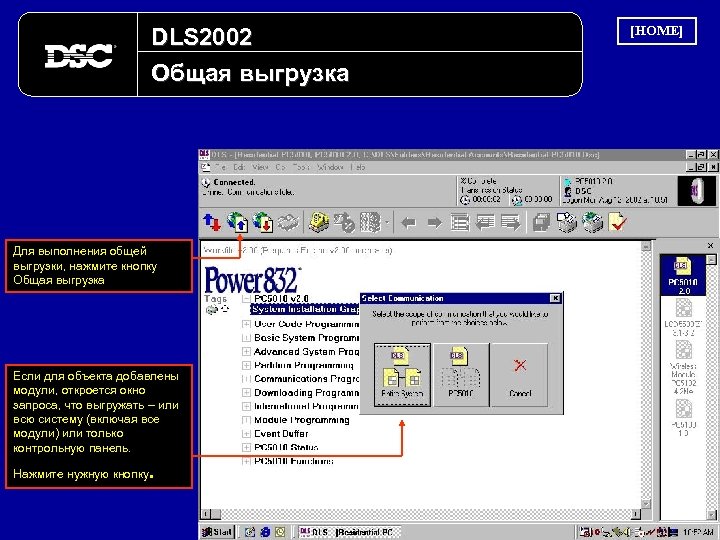
Task: Click the Windows Start button
Action: 218,532
